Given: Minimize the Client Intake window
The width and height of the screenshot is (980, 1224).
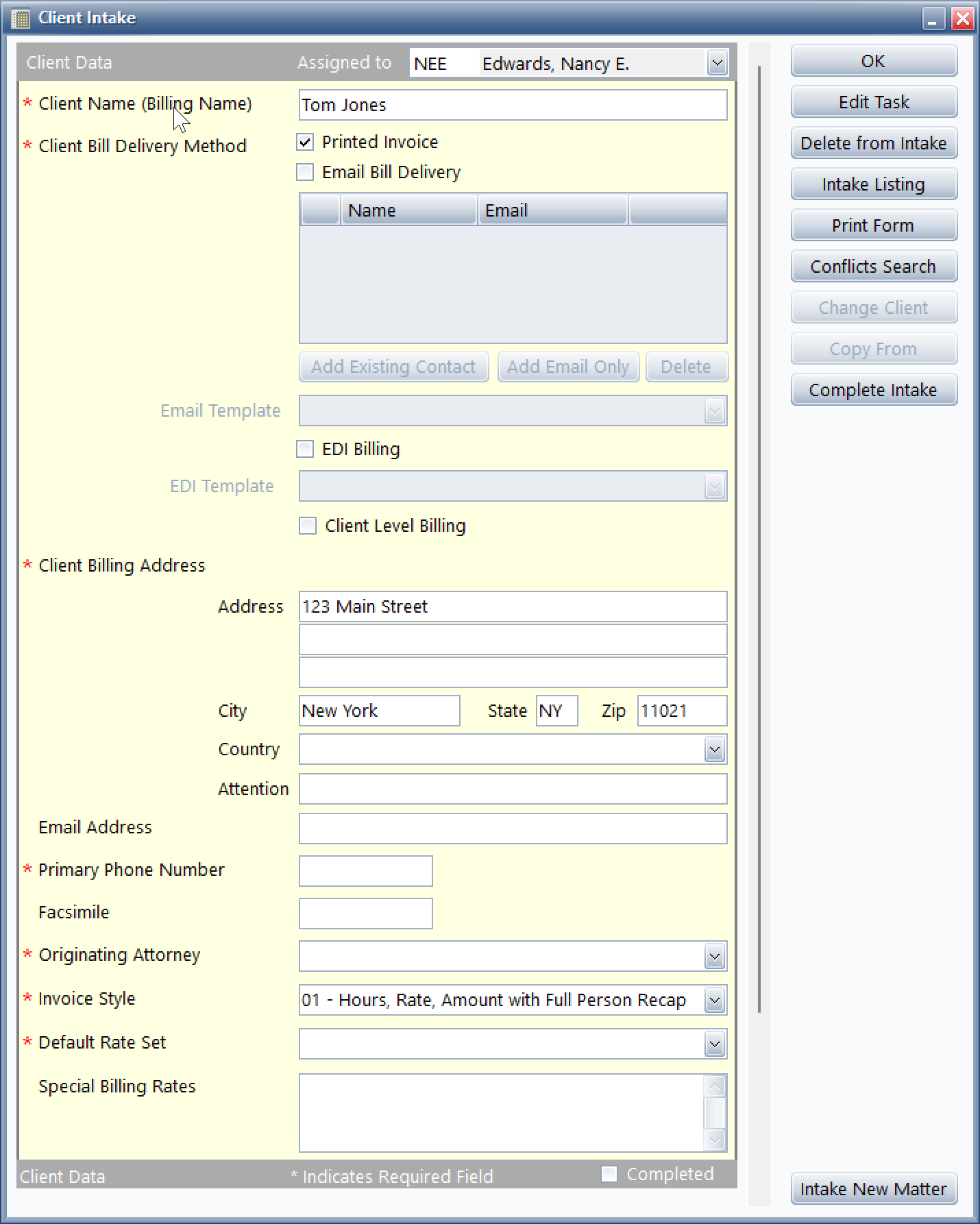Looking at the screenshot, I should point(933,19).
